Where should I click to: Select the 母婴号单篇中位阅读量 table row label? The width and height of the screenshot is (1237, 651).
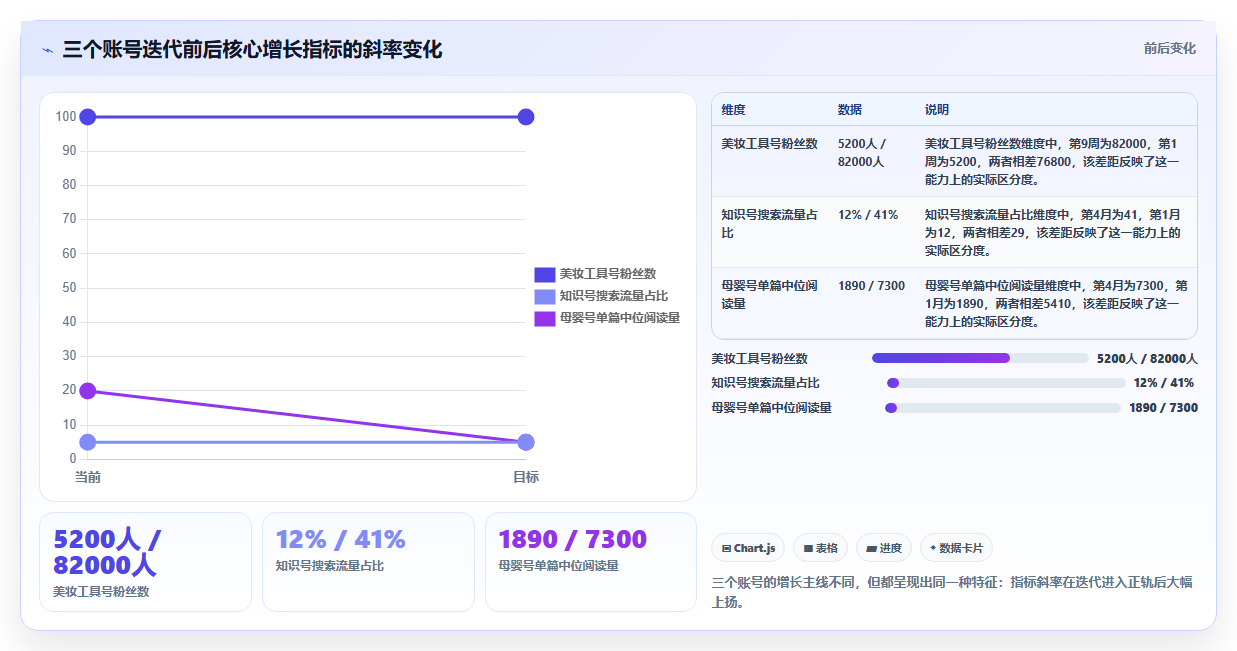pyautogui.click(x=769, y=295)
